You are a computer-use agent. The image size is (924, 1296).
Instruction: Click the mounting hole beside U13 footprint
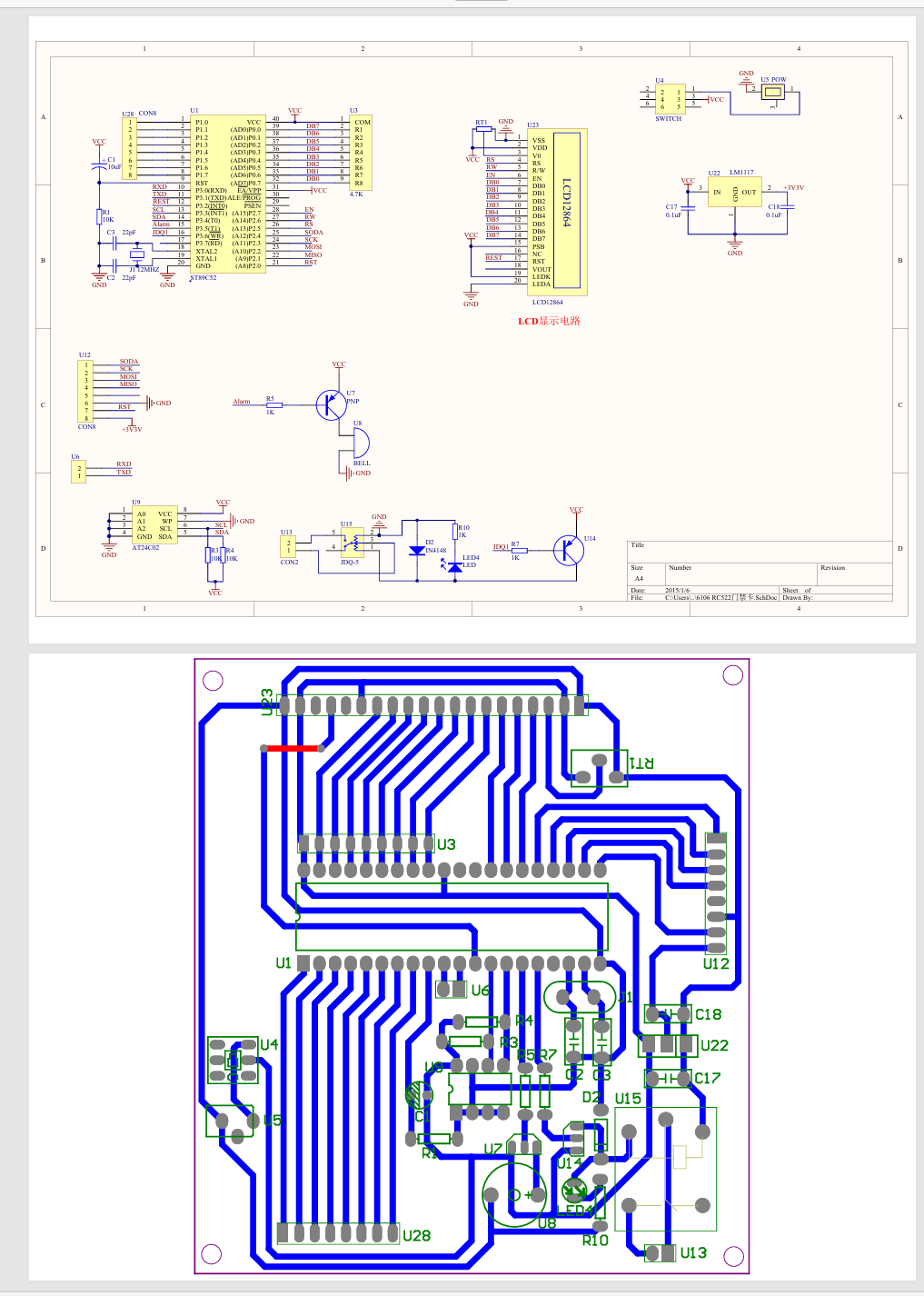[x=733, y=1256]
